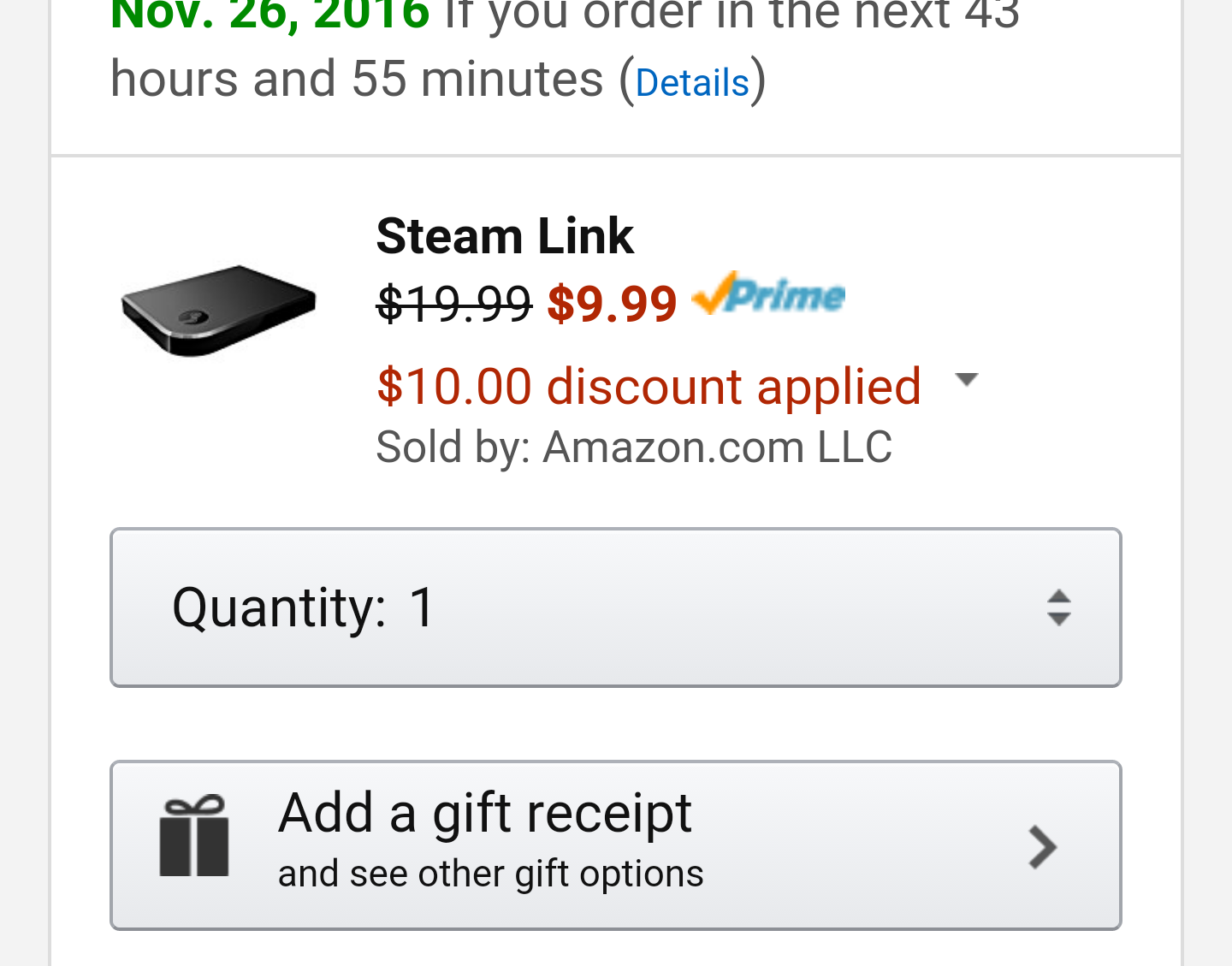The height and width of the screenshot is (966, 1232).
Task: Click the red $9.99 sale price
Action: pyautogui.click(x=612, y=304)
